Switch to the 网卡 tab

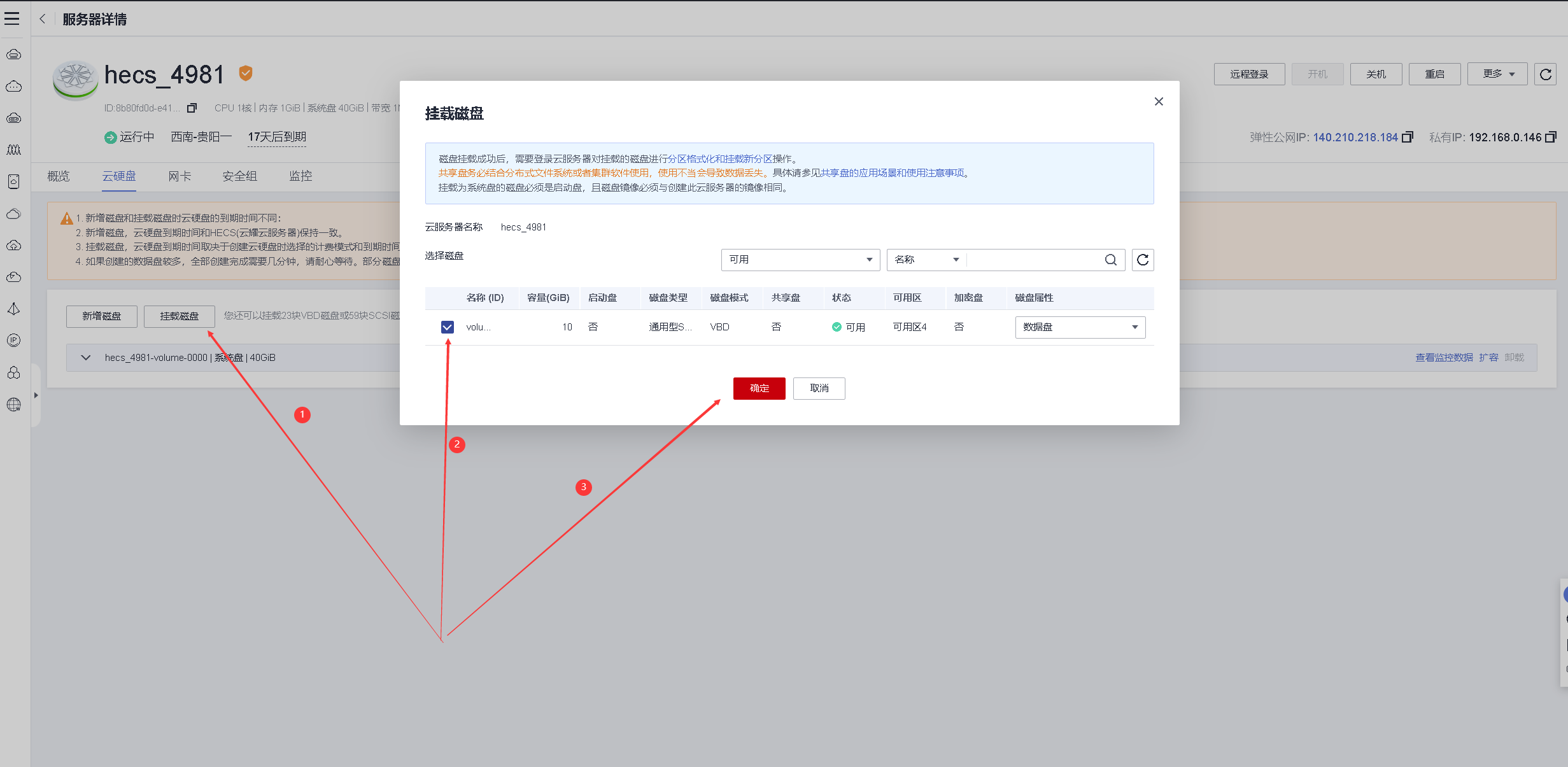pos(180,176)
